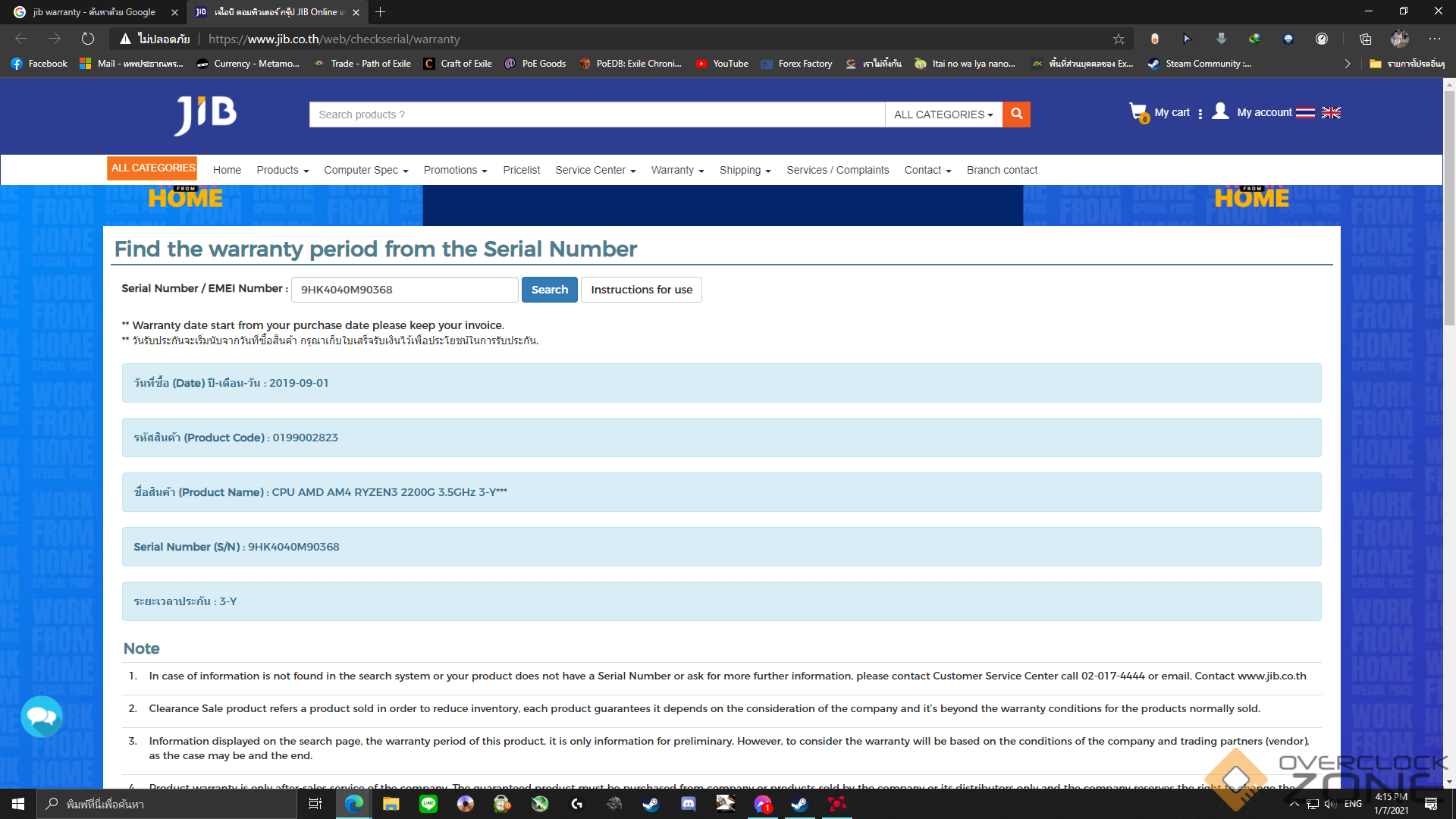The height and width of the screenshot is (819, 1456).
Task: Switch language with the UK flag
Action: (x=1331, y=113)
